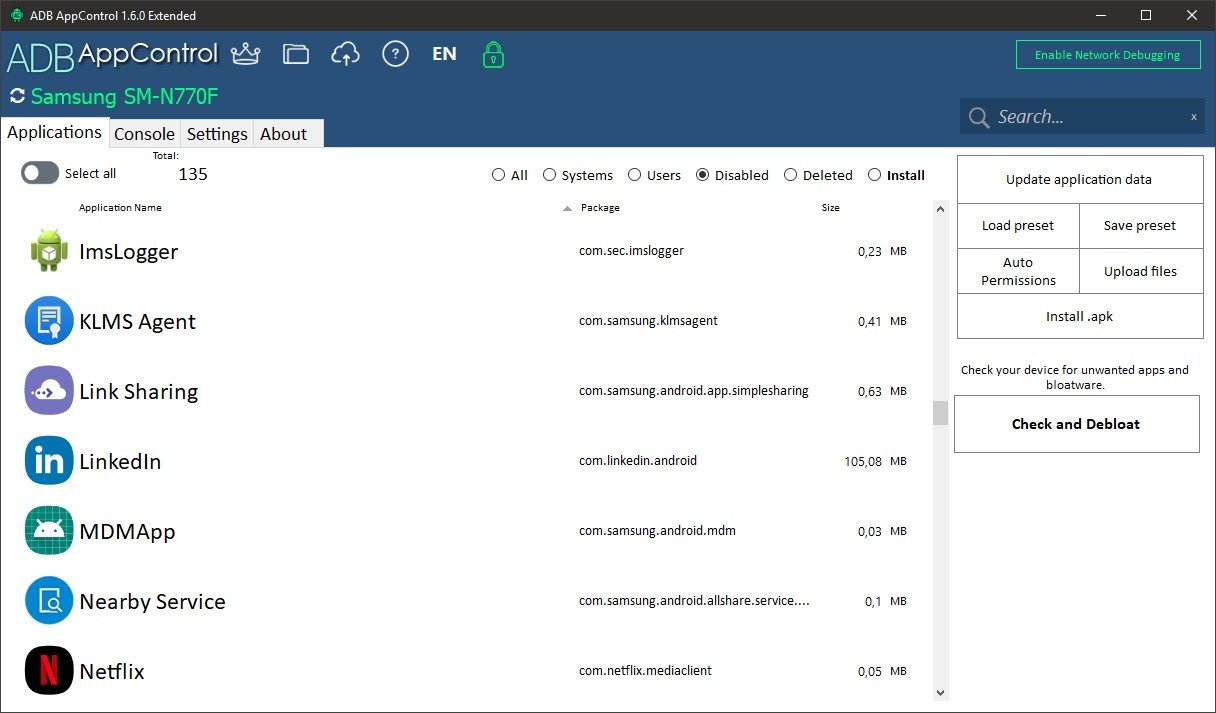Click the Upload files button
The height and width of the screenshot is (713, 1216).
(1140, 271)
